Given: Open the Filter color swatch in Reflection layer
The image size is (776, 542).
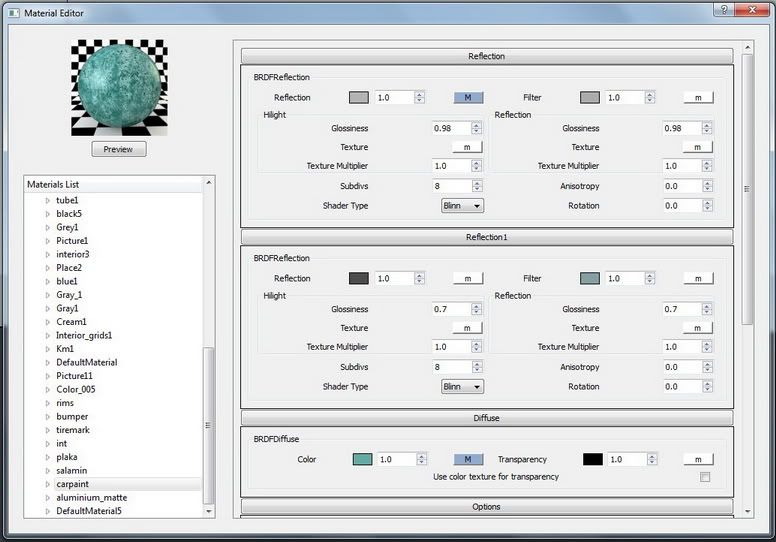Looking at the screenshot, I should pos(590,98).
